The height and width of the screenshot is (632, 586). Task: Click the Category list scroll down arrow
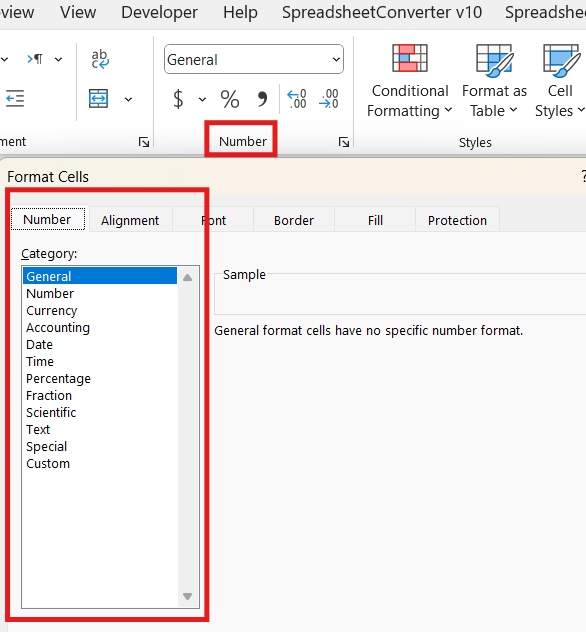(x=187, y=596)
